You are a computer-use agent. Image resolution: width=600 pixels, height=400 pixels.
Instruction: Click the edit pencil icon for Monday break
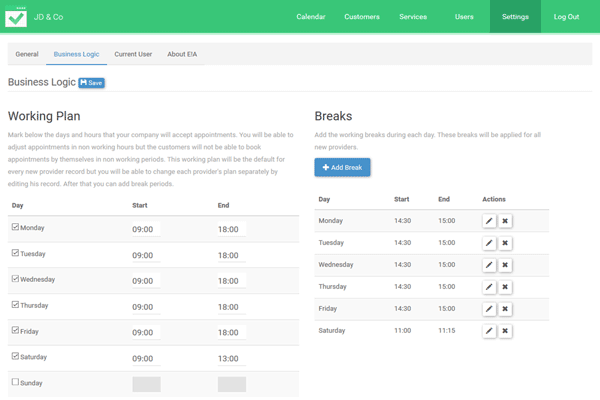coord(489,221)
